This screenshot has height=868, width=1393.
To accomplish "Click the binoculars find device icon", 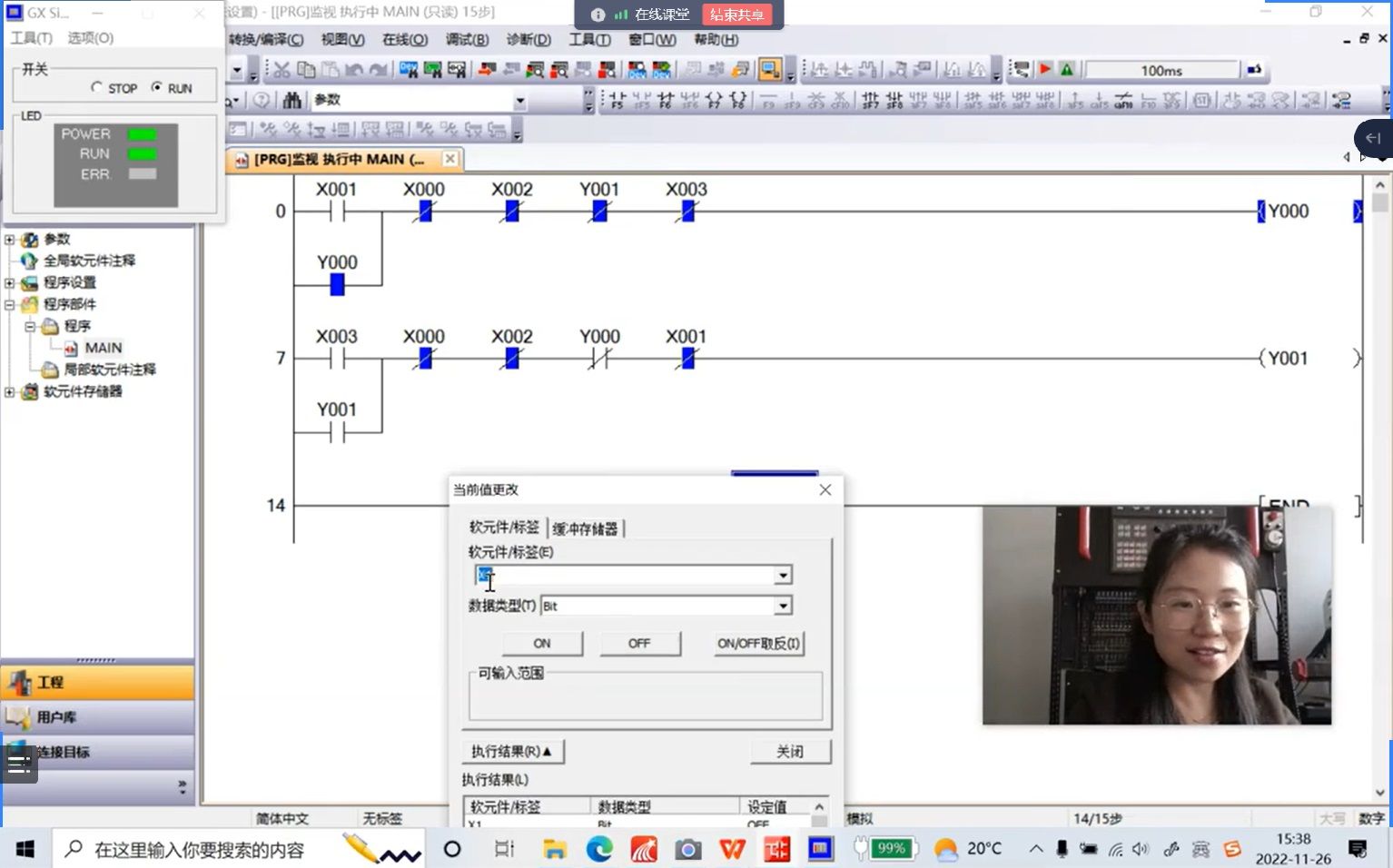I will 291,100.
